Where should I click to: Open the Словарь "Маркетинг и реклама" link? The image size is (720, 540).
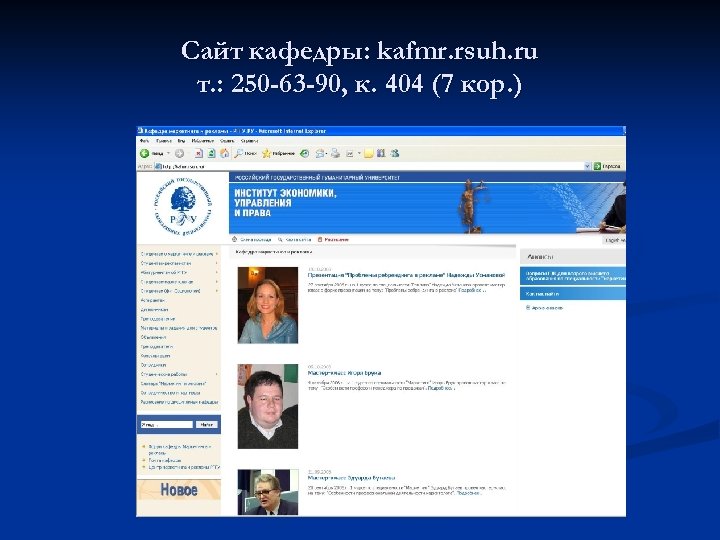pyautogui.click(x=174, y=383)
